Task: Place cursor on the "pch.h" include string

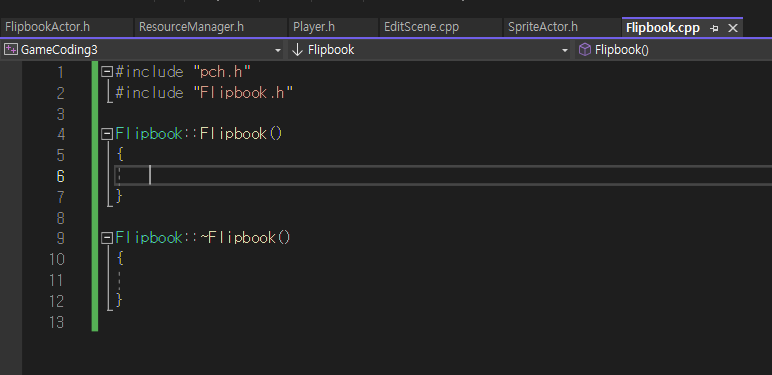Action: pos(222,72)
